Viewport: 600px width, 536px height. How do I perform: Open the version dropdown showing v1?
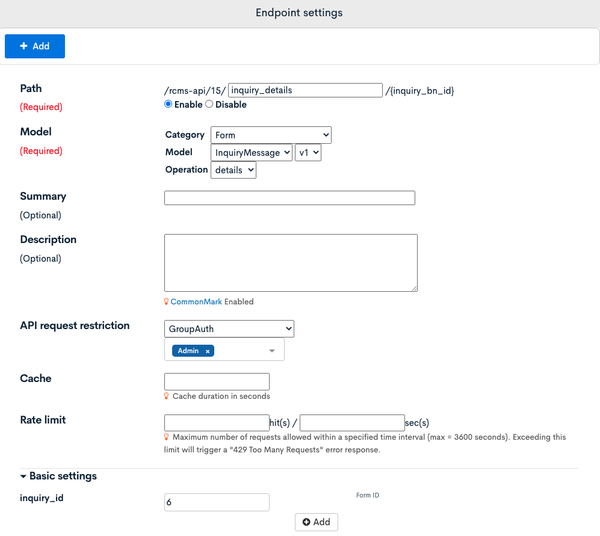tap(308, 153)
